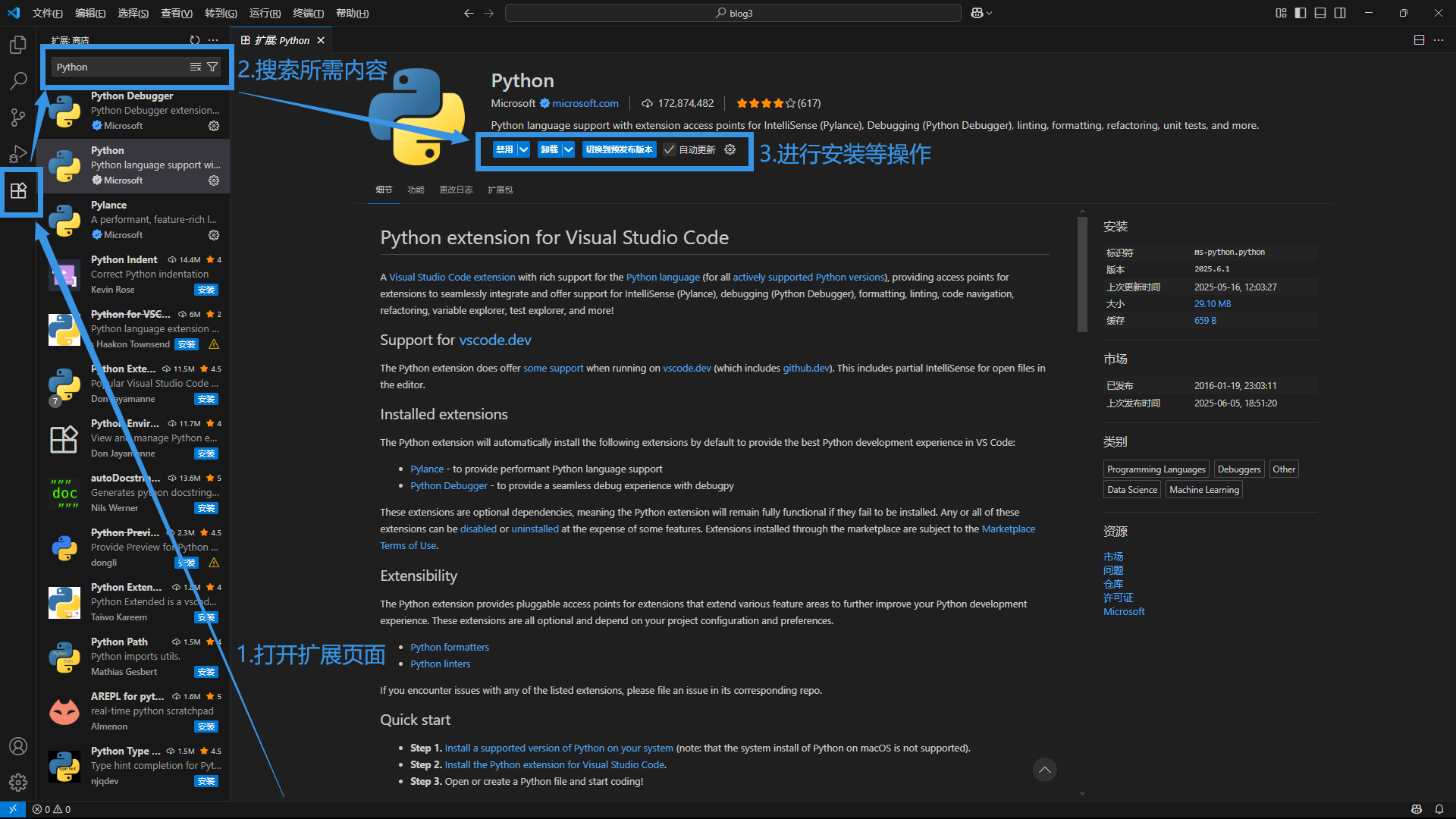Screen dimensions: 1456x819
Task: Install the autoDocstring extension
Action: [x=206, y=508]
